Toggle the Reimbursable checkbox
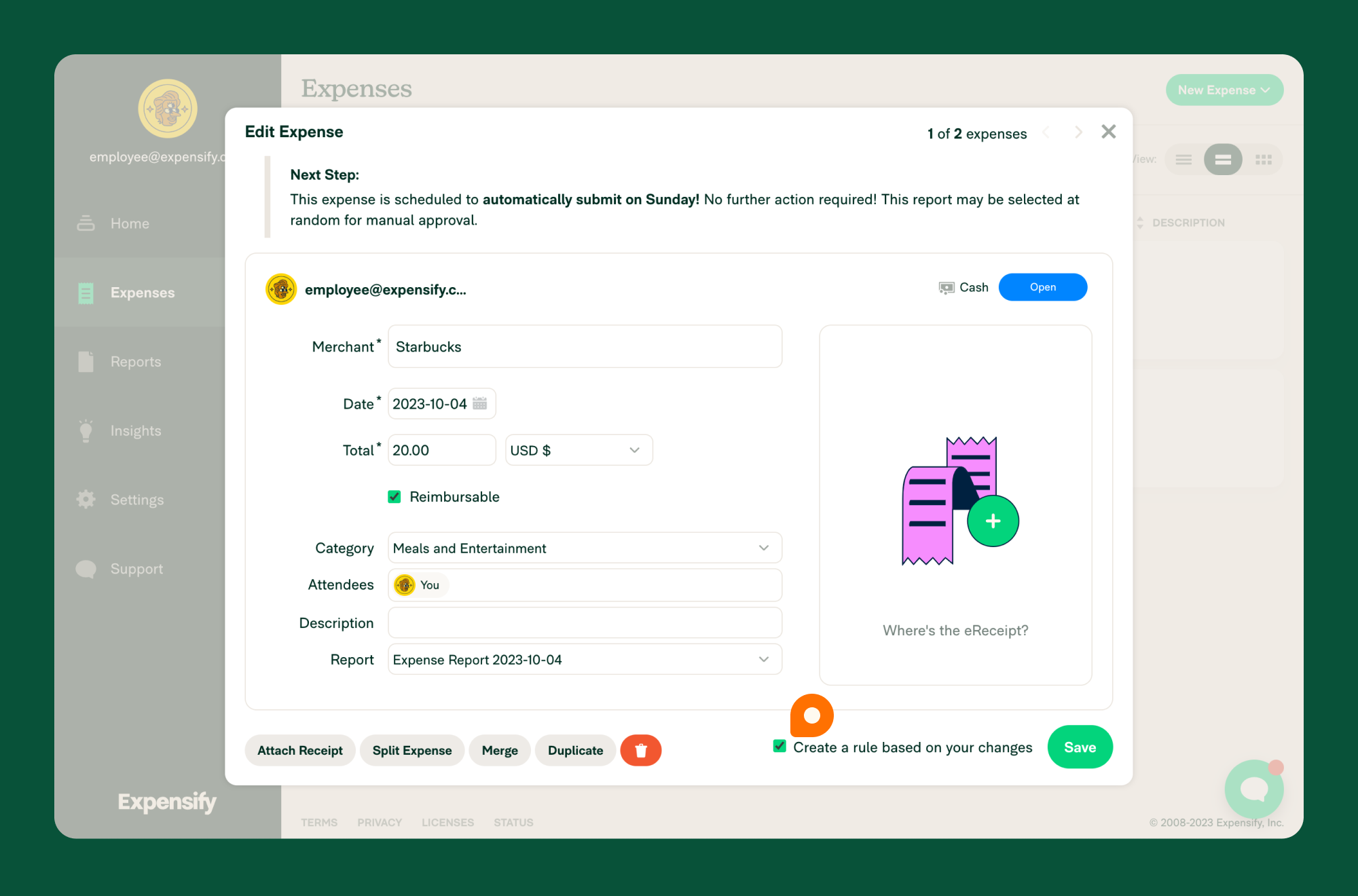Viewport: 1358px width, 896px height. point(395,497)
